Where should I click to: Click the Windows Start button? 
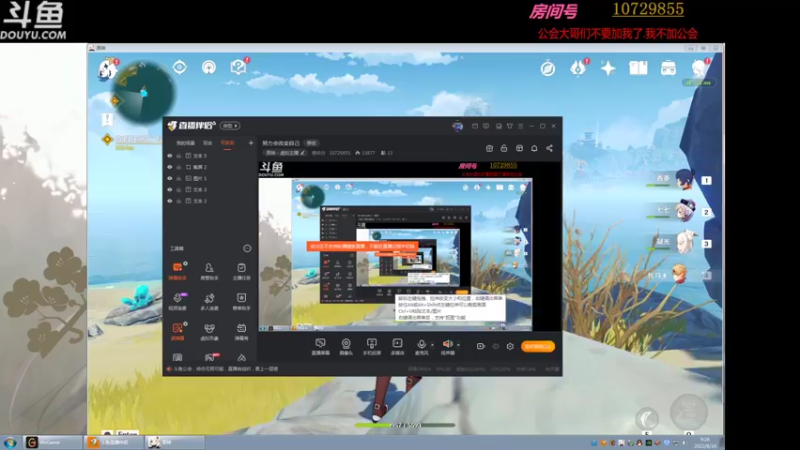pos(10,442)
